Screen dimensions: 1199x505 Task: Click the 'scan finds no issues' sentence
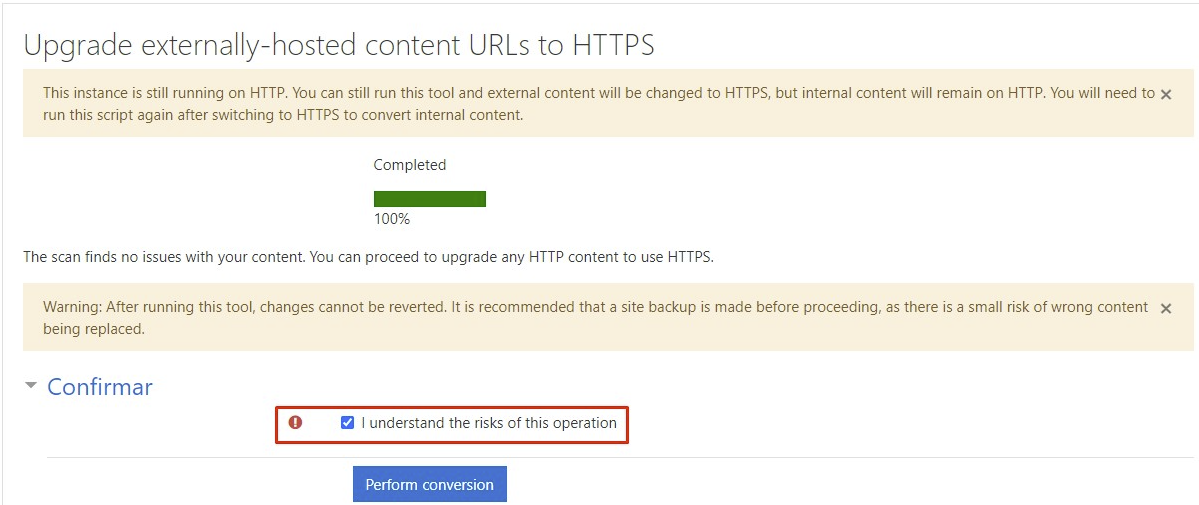tap(369, 257)
